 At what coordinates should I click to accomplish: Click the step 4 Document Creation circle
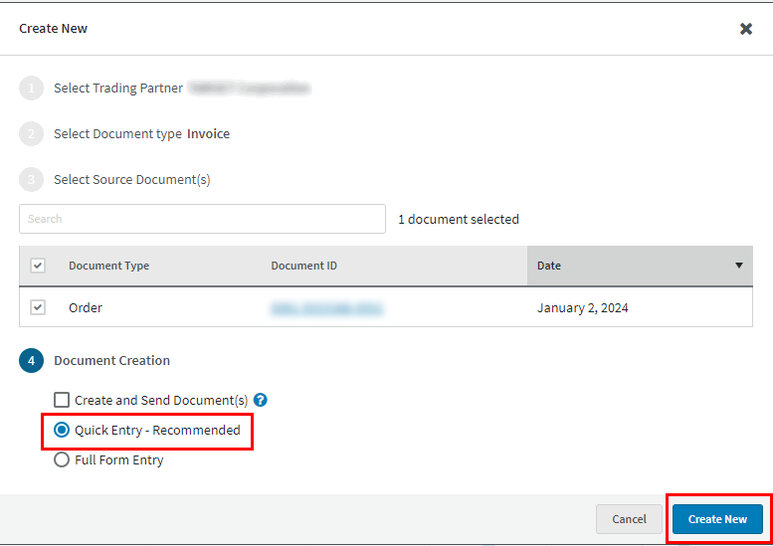coord(32,361)
